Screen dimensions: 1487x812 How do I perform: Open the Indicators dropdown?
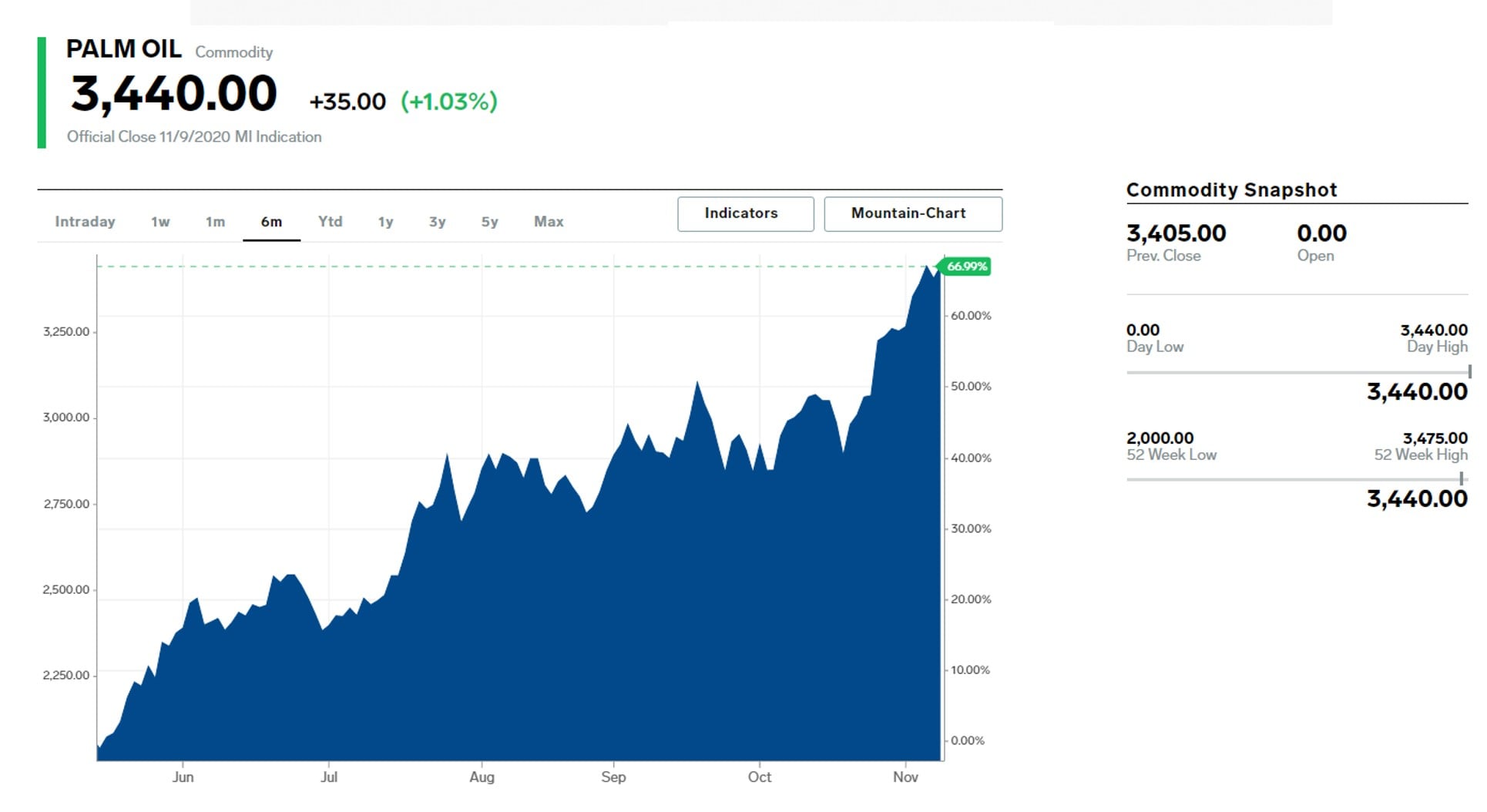[x=746, y=213]
